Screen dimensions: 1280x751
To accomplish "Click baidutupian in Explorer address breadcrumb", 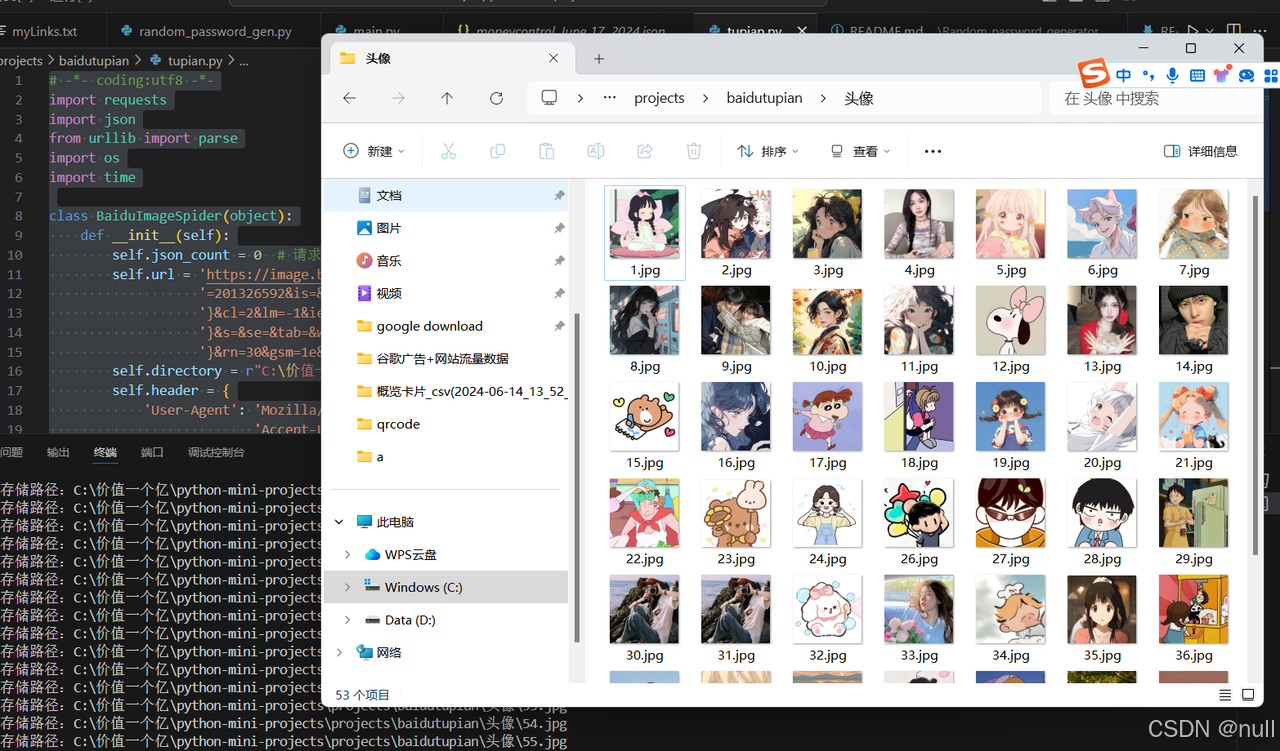I will coord(764,98).
